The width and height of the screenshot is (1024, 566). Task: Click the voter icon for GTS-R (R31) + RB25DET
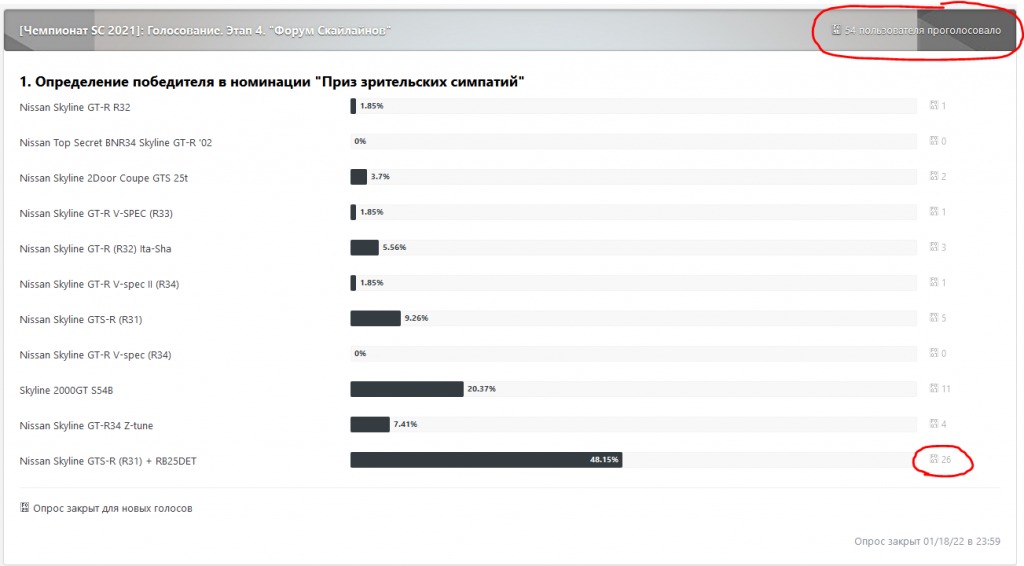934,460
